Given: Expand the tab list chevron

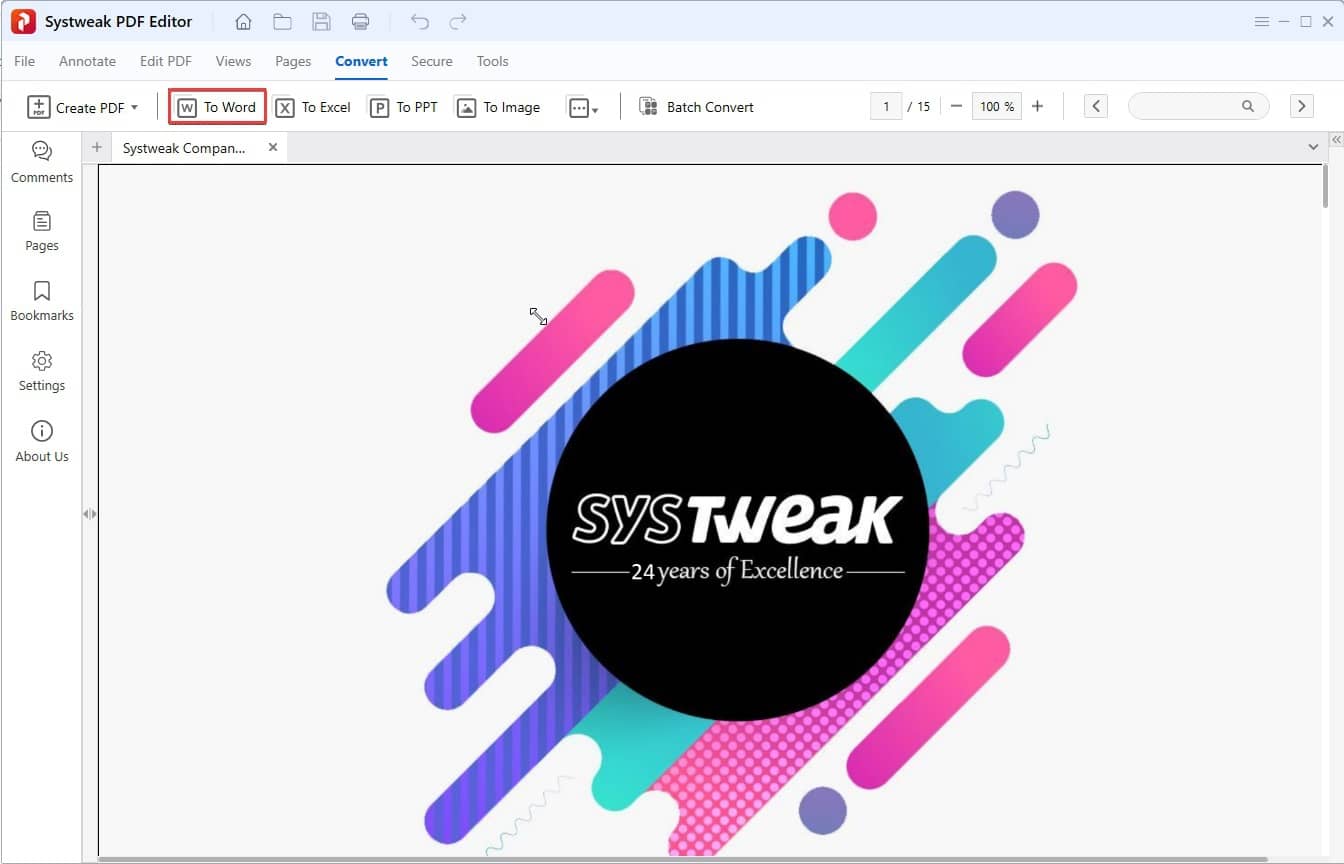Looking at the screenshot, I should pyautogui.click(x=1313, y=147).
